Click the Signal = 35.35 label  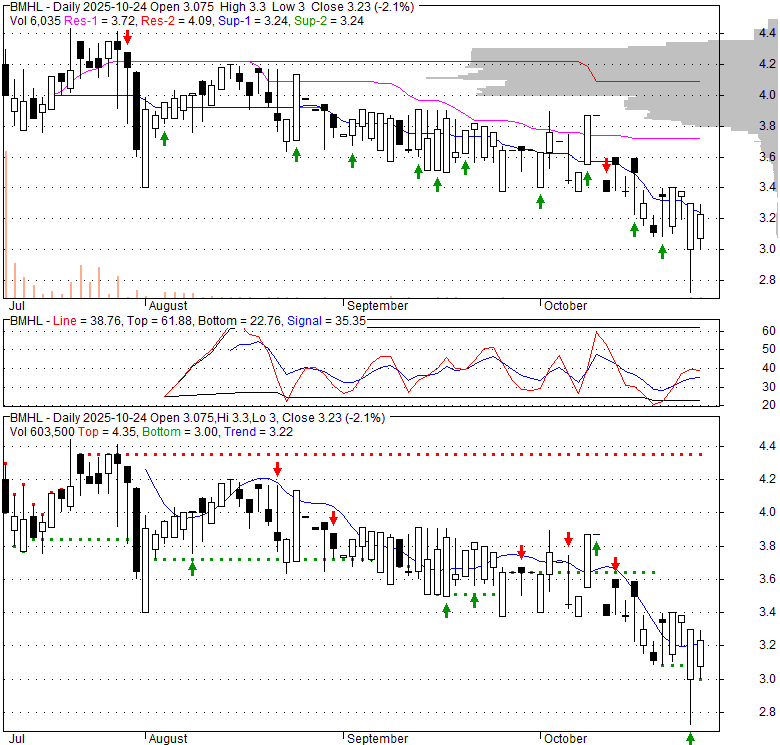pyautogui.click(x=326, y=321)
